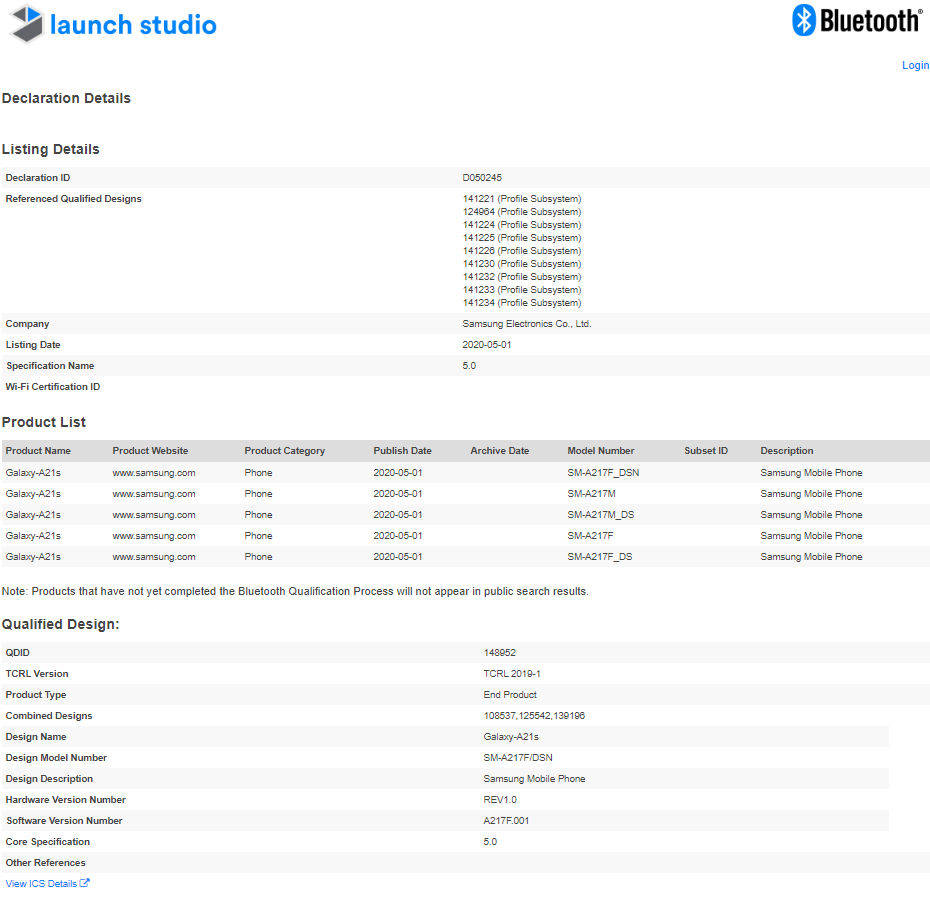This screenshot has width=930, height=898.
Task: Select the Model Number column header
Action: click(x=600, y=451)
